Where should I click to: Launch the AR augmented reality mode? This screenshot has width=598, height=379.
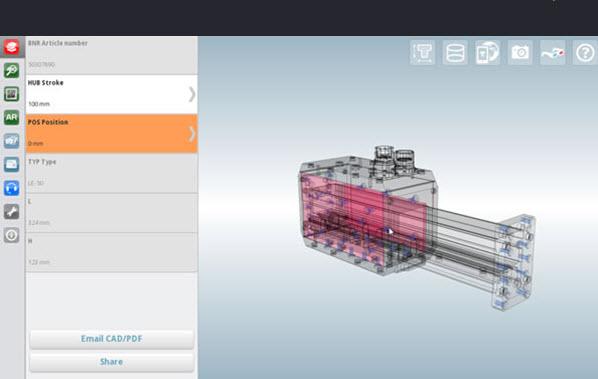(11, 117)
